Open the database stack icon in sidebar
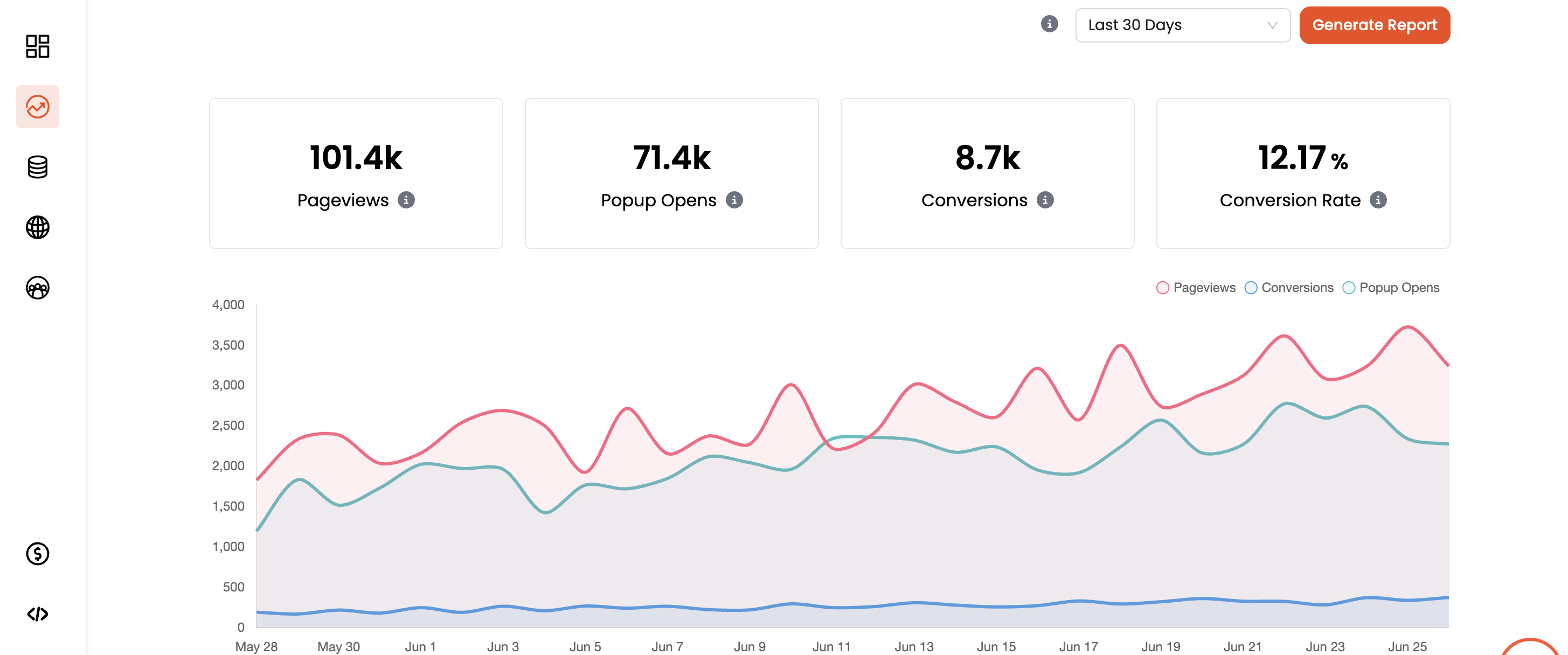The image size is (1568, 655). tap(38, 167)
